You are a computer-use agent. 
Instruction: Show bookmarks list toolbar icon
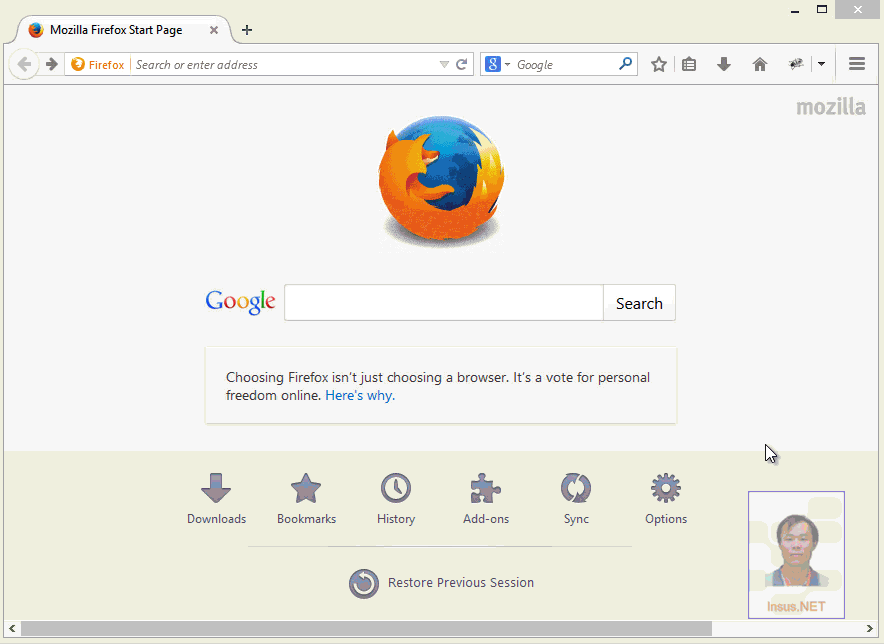point(689,64)
